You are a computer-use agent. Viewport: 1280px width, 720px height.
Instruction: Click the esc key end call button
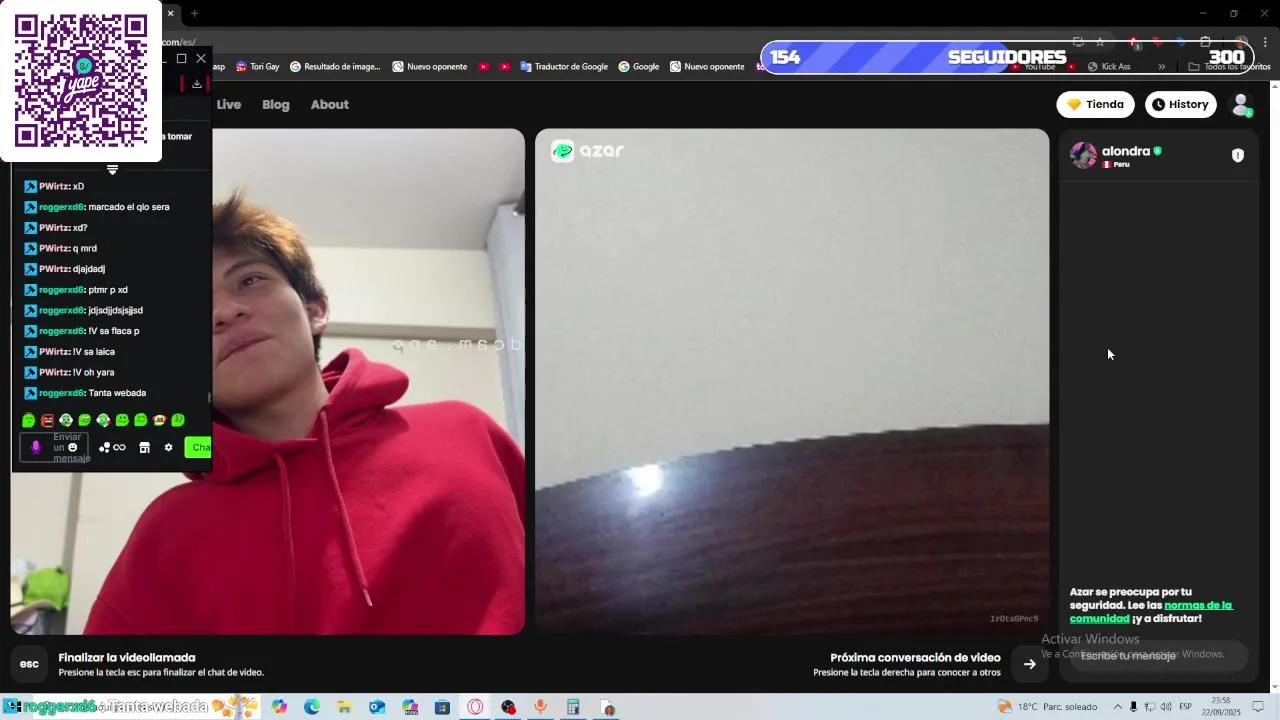pyautogui.click(x=30, y=664)
